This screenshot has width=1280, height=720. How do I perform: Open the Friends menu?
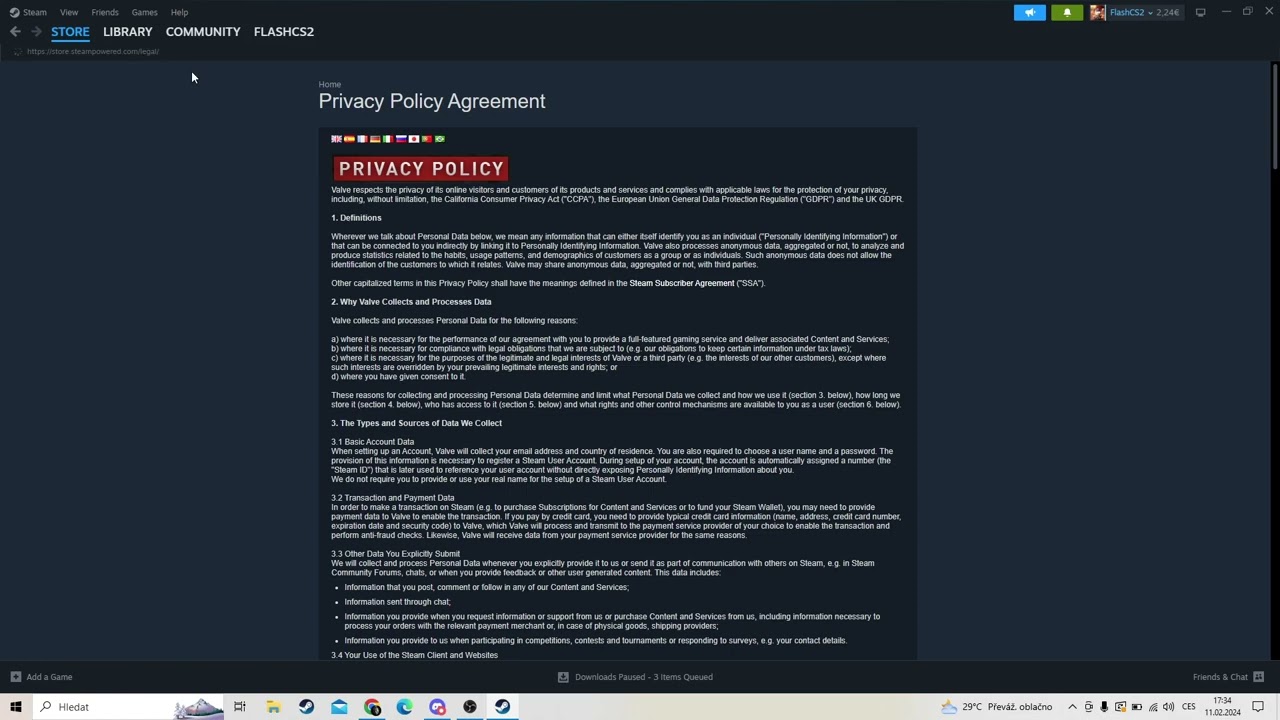tap(105, 12)
